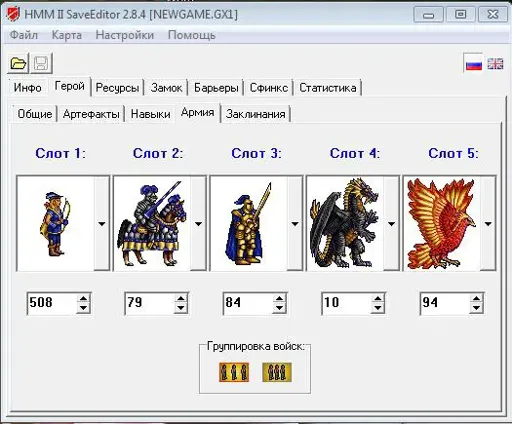This screenshot has height=424, width=512.
Task: Open the Настройки menu
Action: point(125,35)
